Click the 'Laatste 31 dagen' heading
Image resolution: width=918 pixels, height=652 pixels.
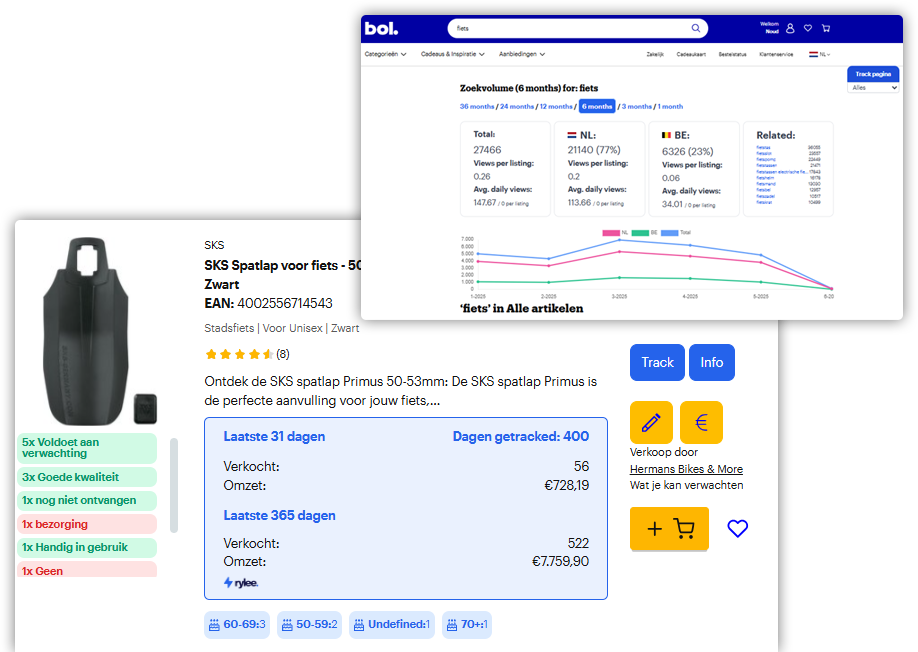click(x=274, y=437)
